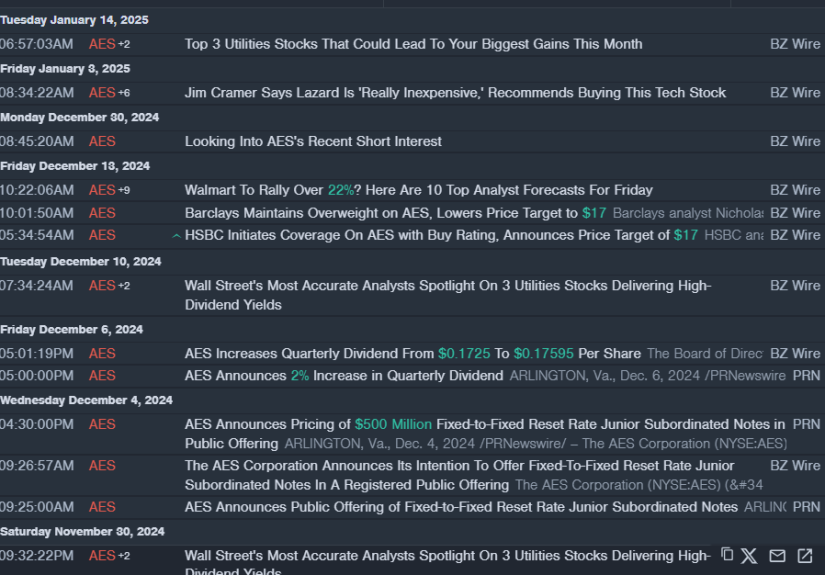Open the Looking Into AES's Recent Short Interest story
Viewport: 825px width, 575px height.
point(313,141)
